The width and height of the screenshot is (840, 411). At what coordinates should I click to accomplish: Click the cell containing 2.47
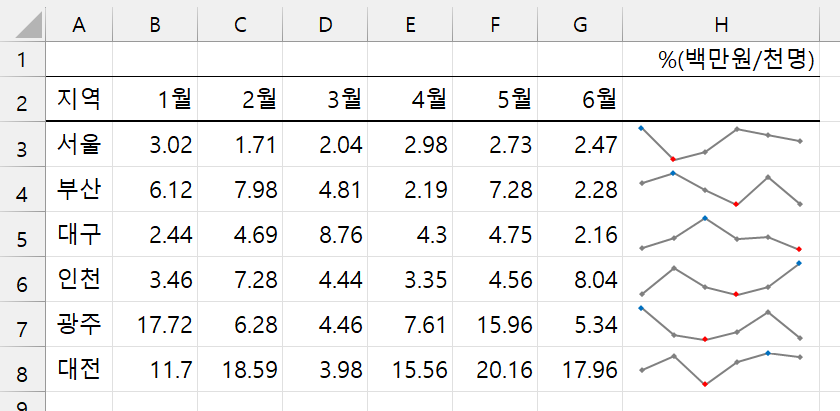[580, 145]
